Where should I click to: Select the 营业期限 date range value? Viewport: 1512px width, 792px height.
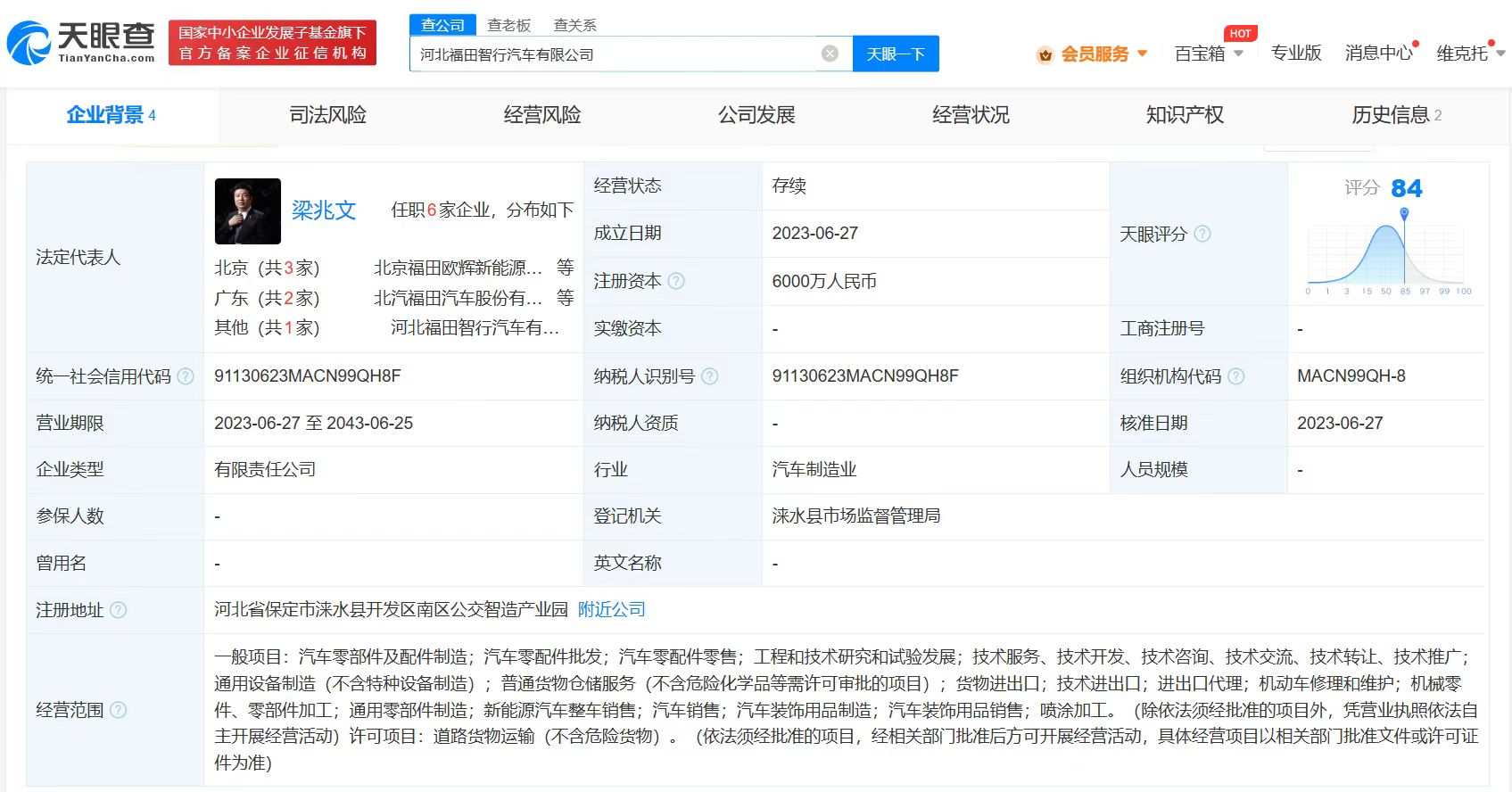(x=314, y=424)
